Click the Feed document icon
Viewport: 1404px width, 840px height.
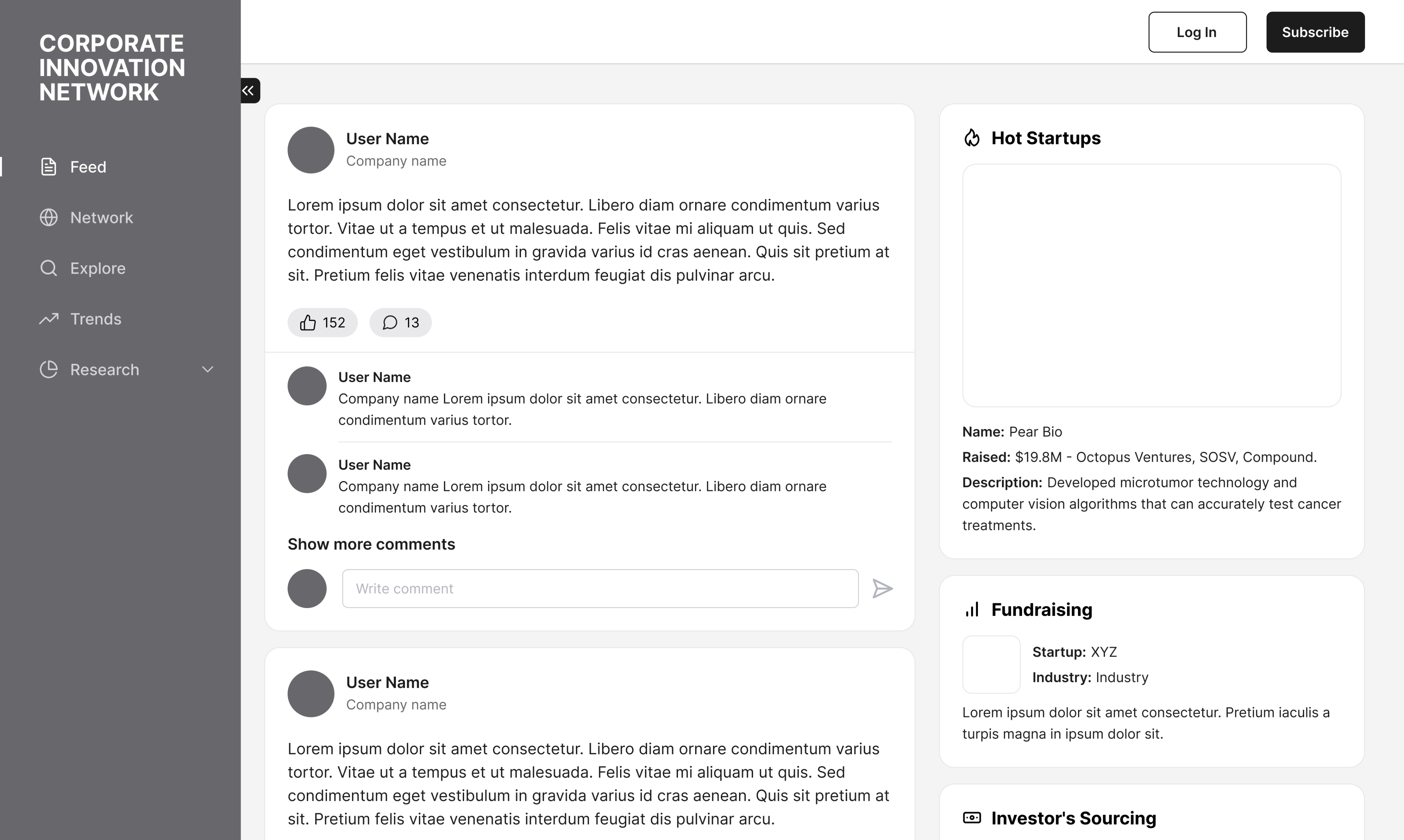click(x=49, y=167)
